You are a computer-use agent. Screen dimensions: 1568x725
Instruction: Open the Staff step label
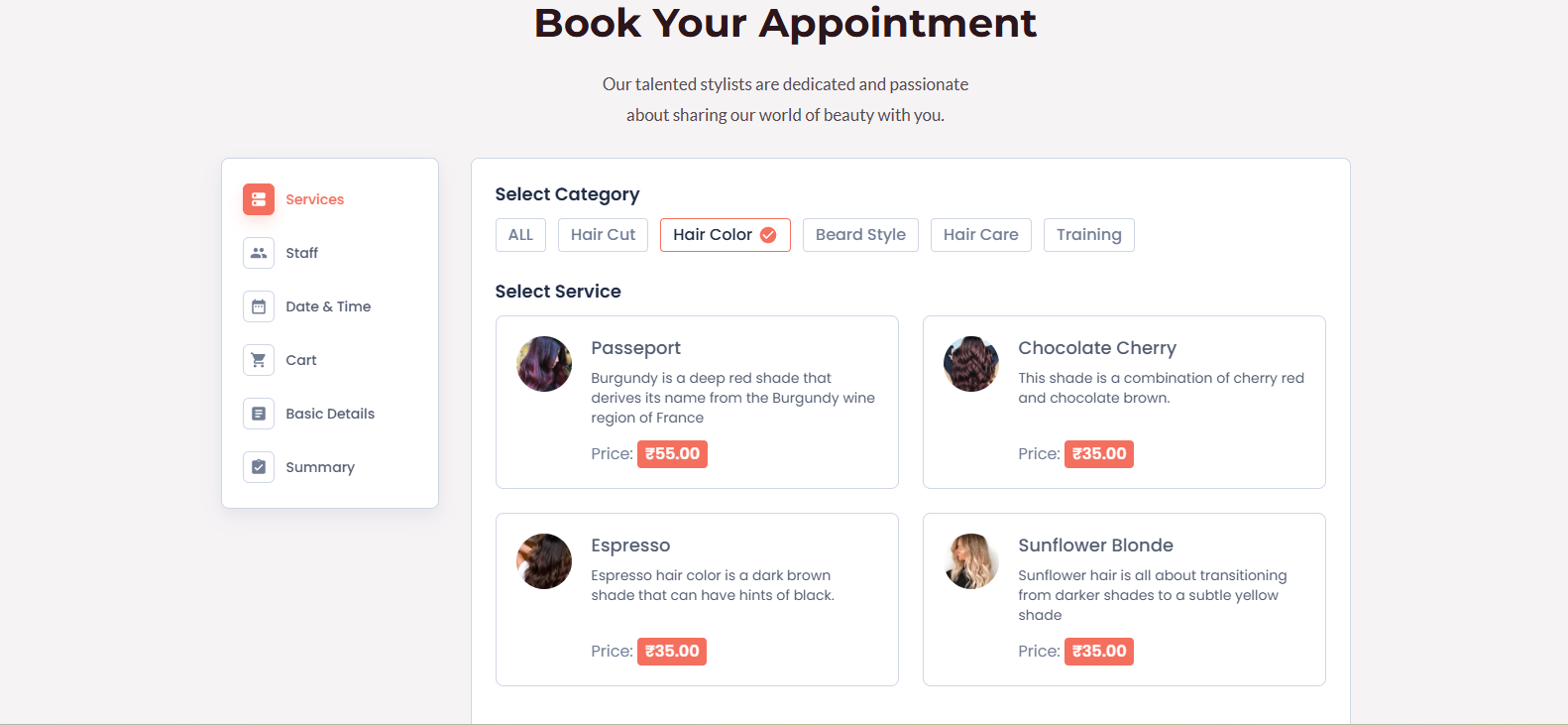pos(301,253)
